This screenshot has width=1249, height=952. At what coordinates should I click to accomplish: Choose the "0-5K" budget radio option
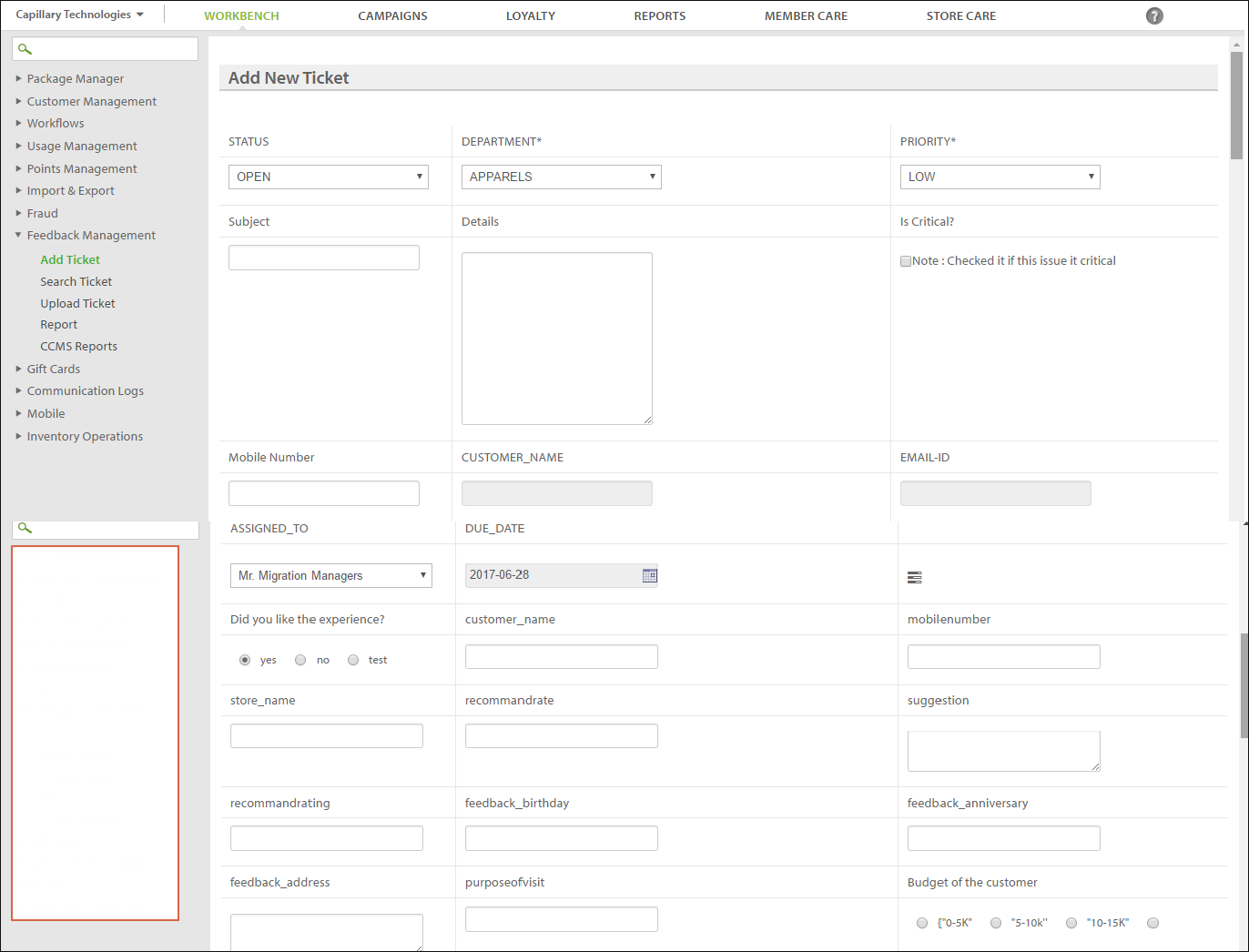tap(922, 923)
